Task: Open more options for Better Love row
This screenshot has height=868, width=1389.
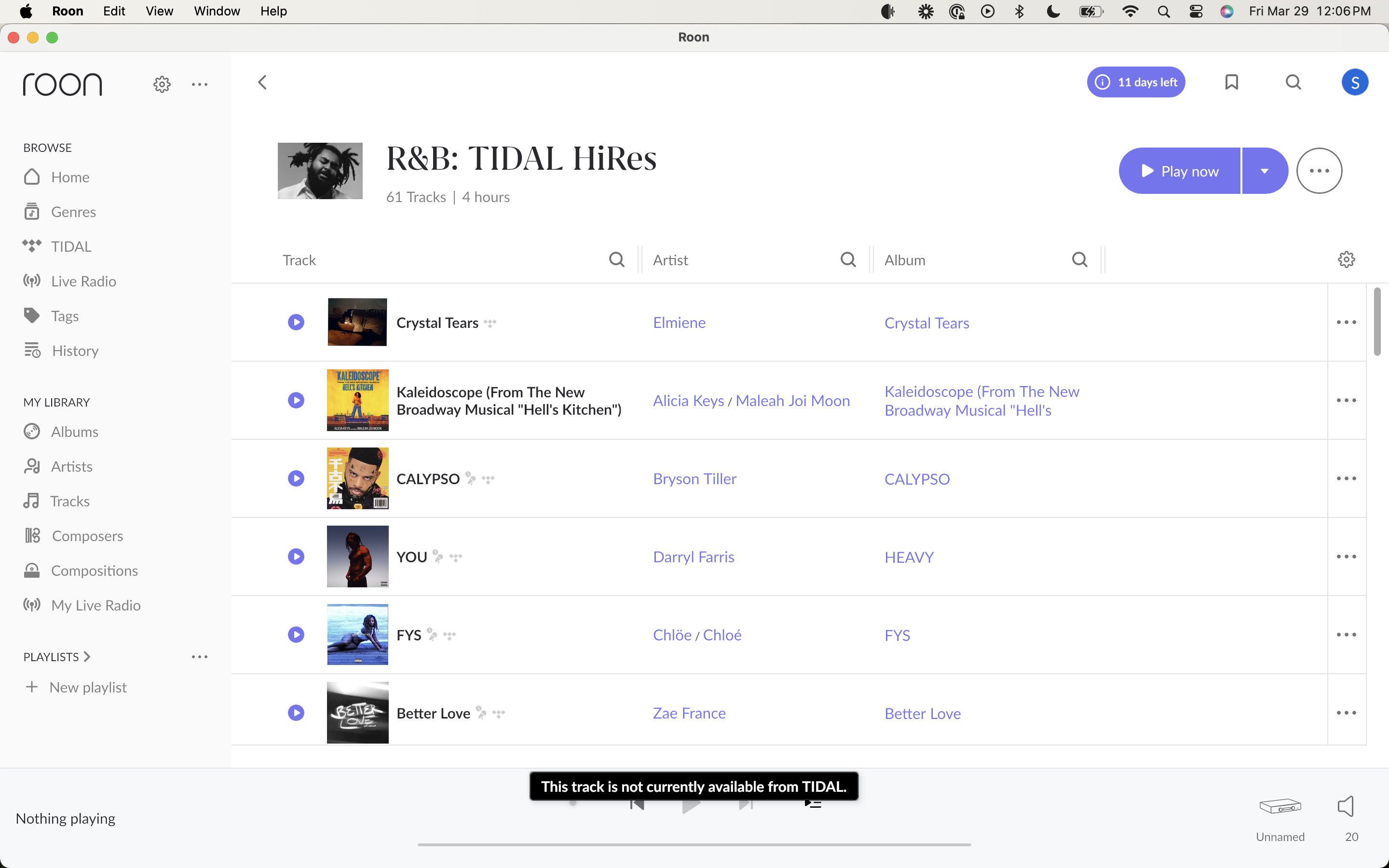Action: coord(1346,712)
